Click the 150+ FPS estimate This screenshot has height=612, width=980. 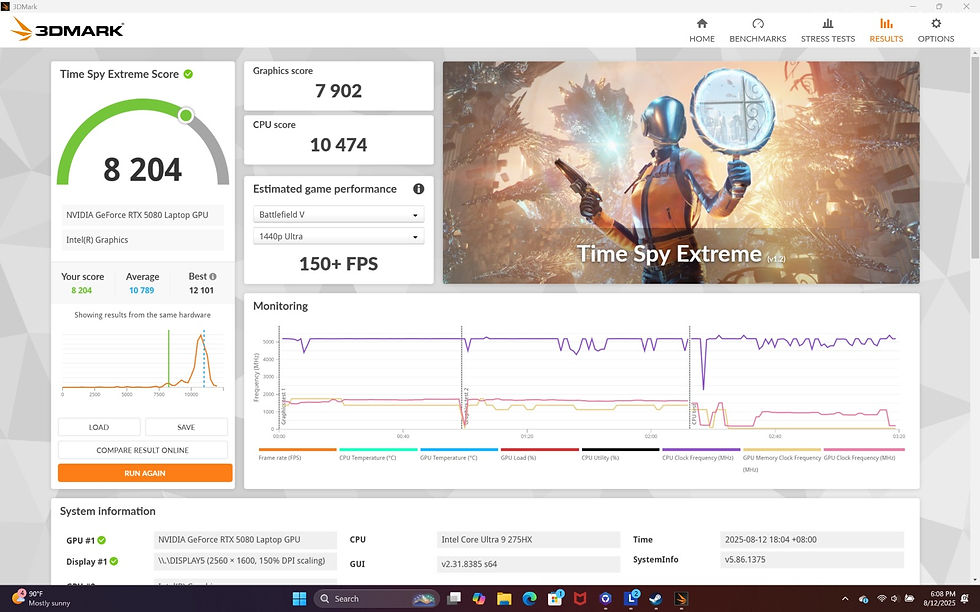tap(338, 264)
